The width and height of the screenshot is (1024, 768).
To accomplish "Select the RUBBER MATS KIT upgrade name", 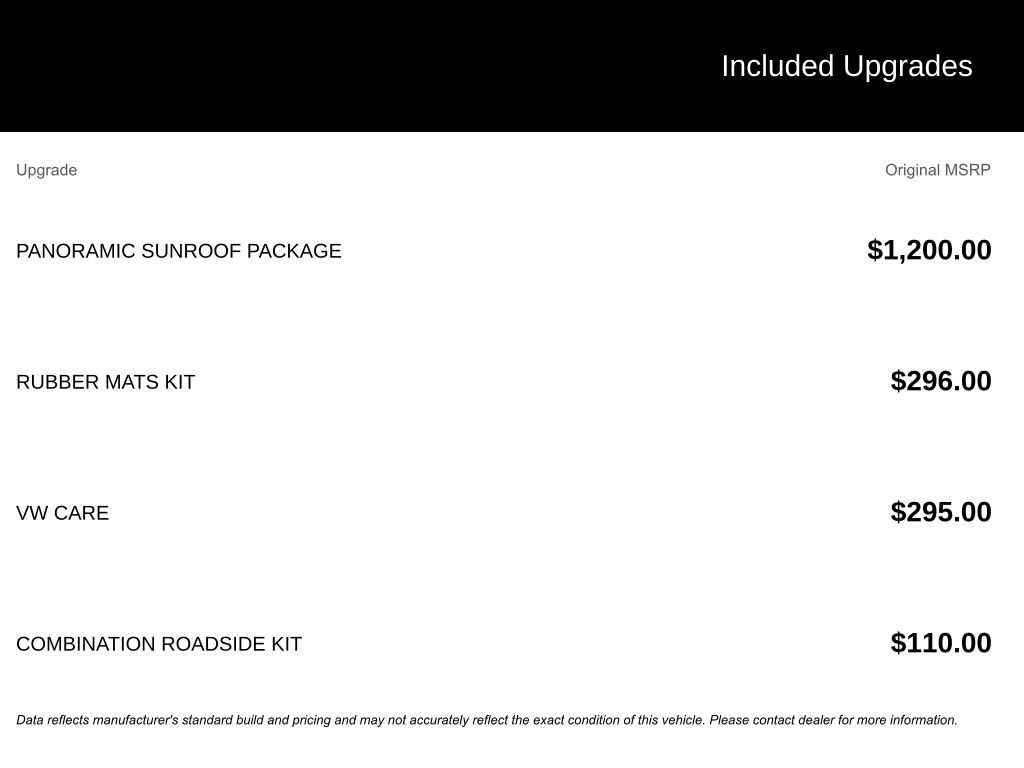I will tap(106, 382).
